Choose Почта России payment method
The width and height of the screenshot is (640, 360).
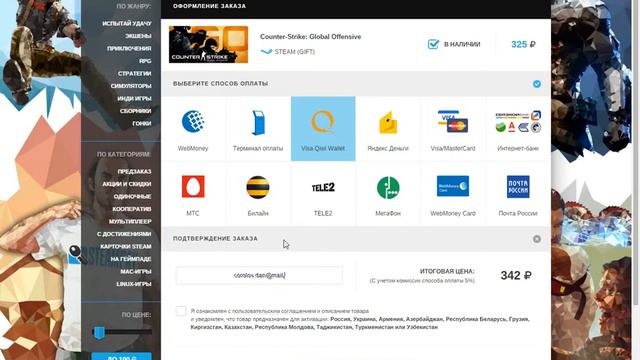point(518,194)
